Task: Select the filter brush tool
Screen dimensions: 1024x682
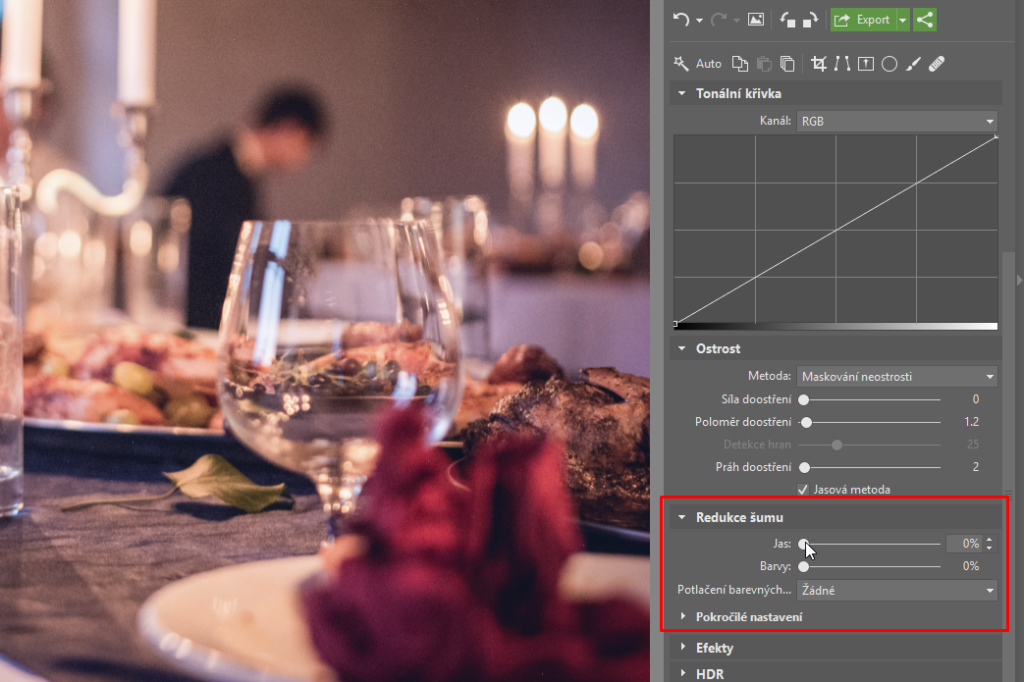Action: click(x=913, y=63)
